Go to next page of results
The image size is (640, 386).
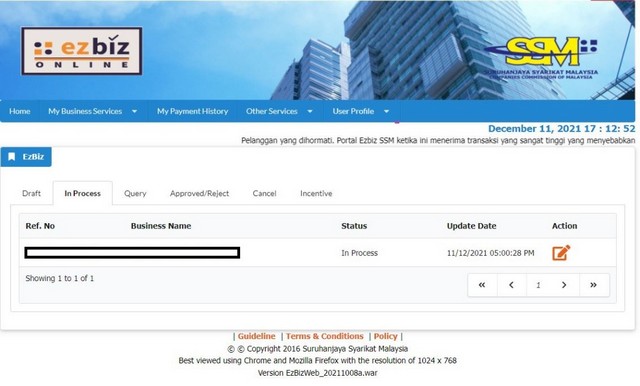[x=564, y=285]
